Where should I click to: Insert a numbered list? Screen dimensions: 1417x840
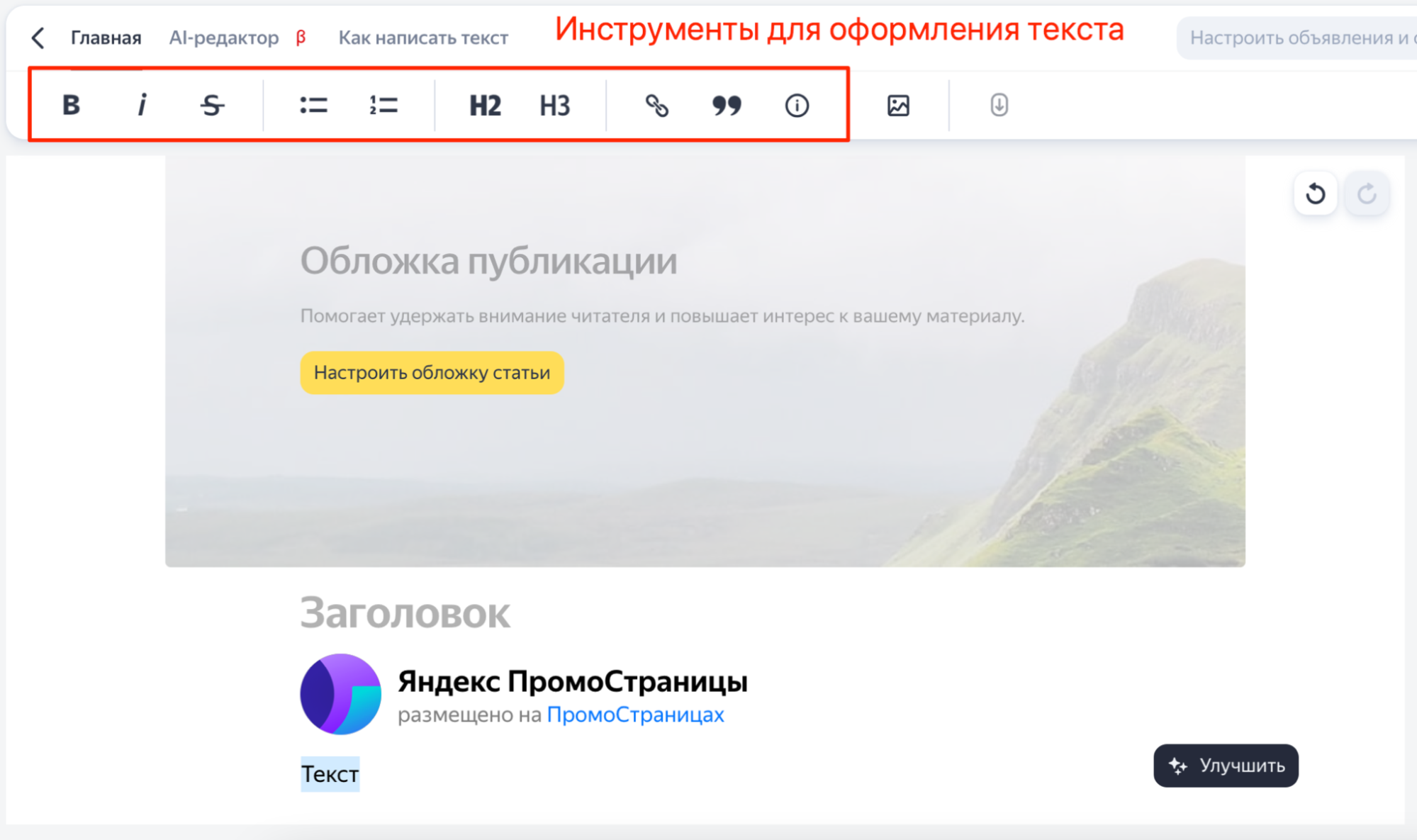383,106
